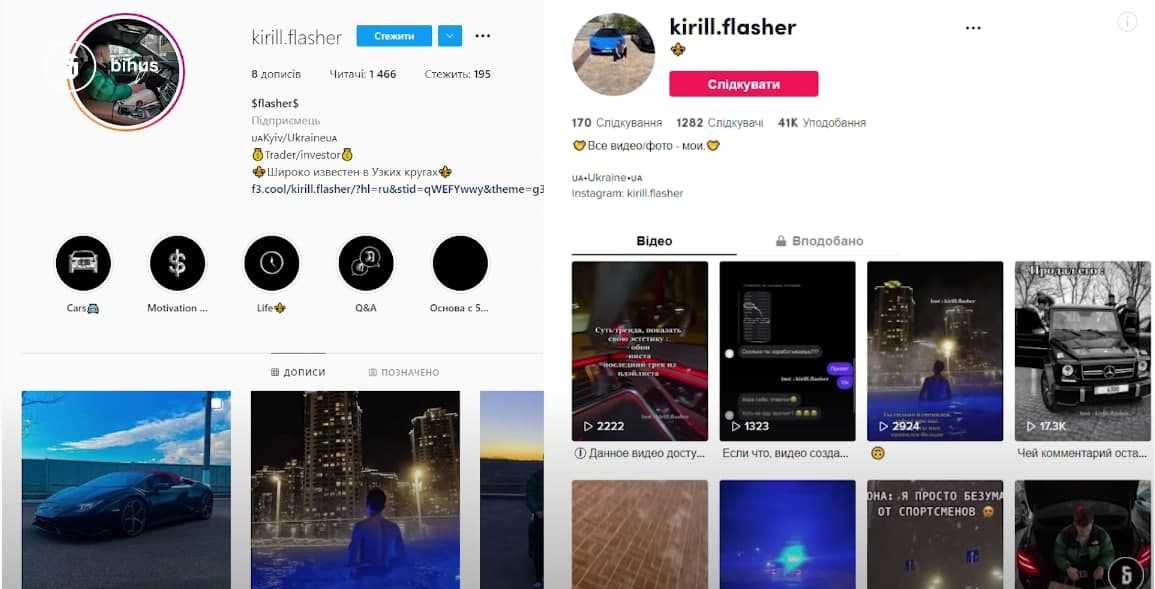Open the locked Вподобано tab
The height and width of the screenshot is (589, 1155).
(x=819, y=241)
